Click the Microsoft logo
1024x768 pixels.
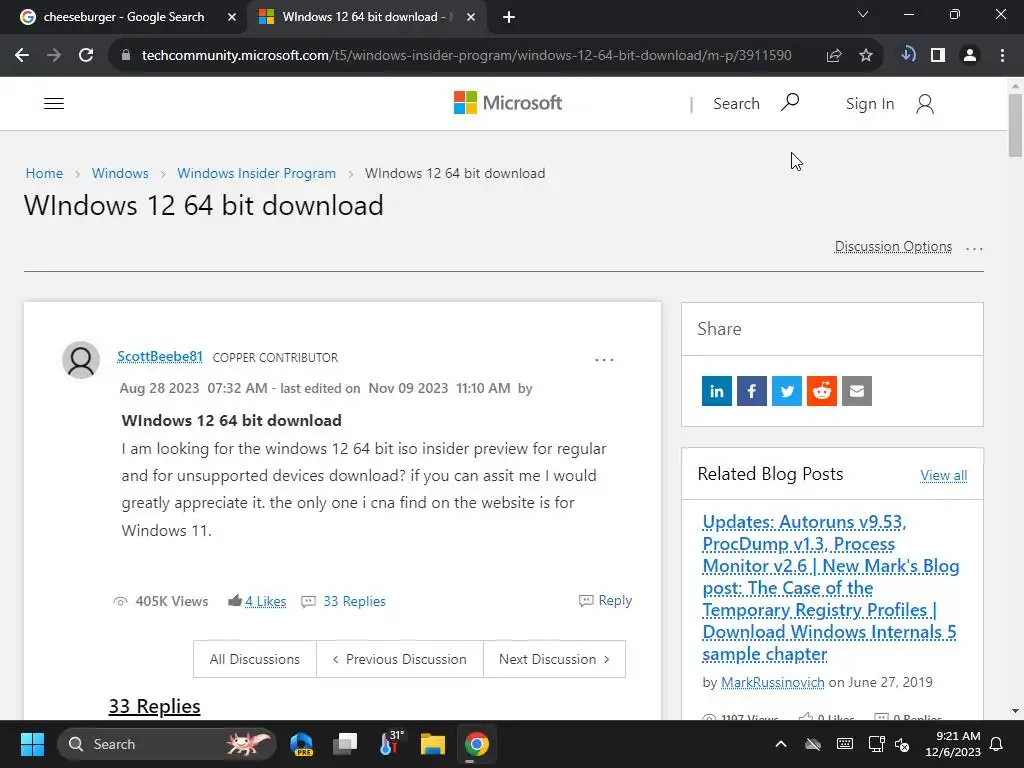coord(507,103)
